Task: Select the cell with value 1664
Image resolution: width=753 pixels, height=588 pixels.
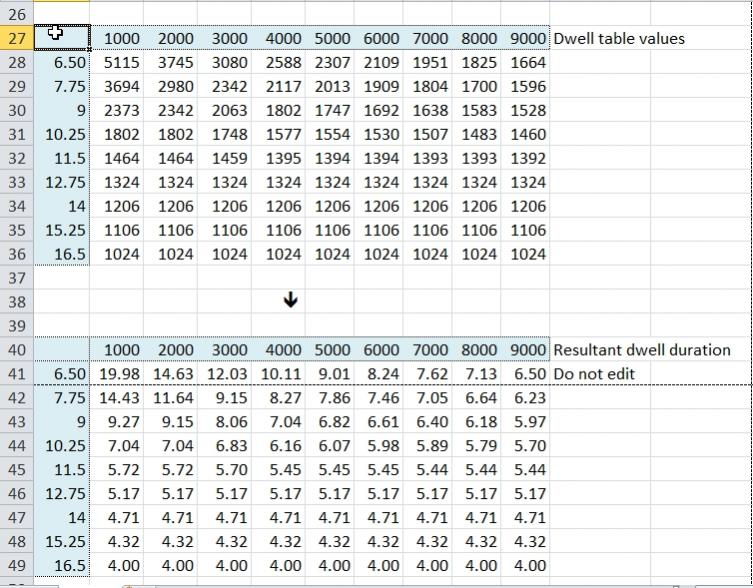Action: click(x=528, y=62)
